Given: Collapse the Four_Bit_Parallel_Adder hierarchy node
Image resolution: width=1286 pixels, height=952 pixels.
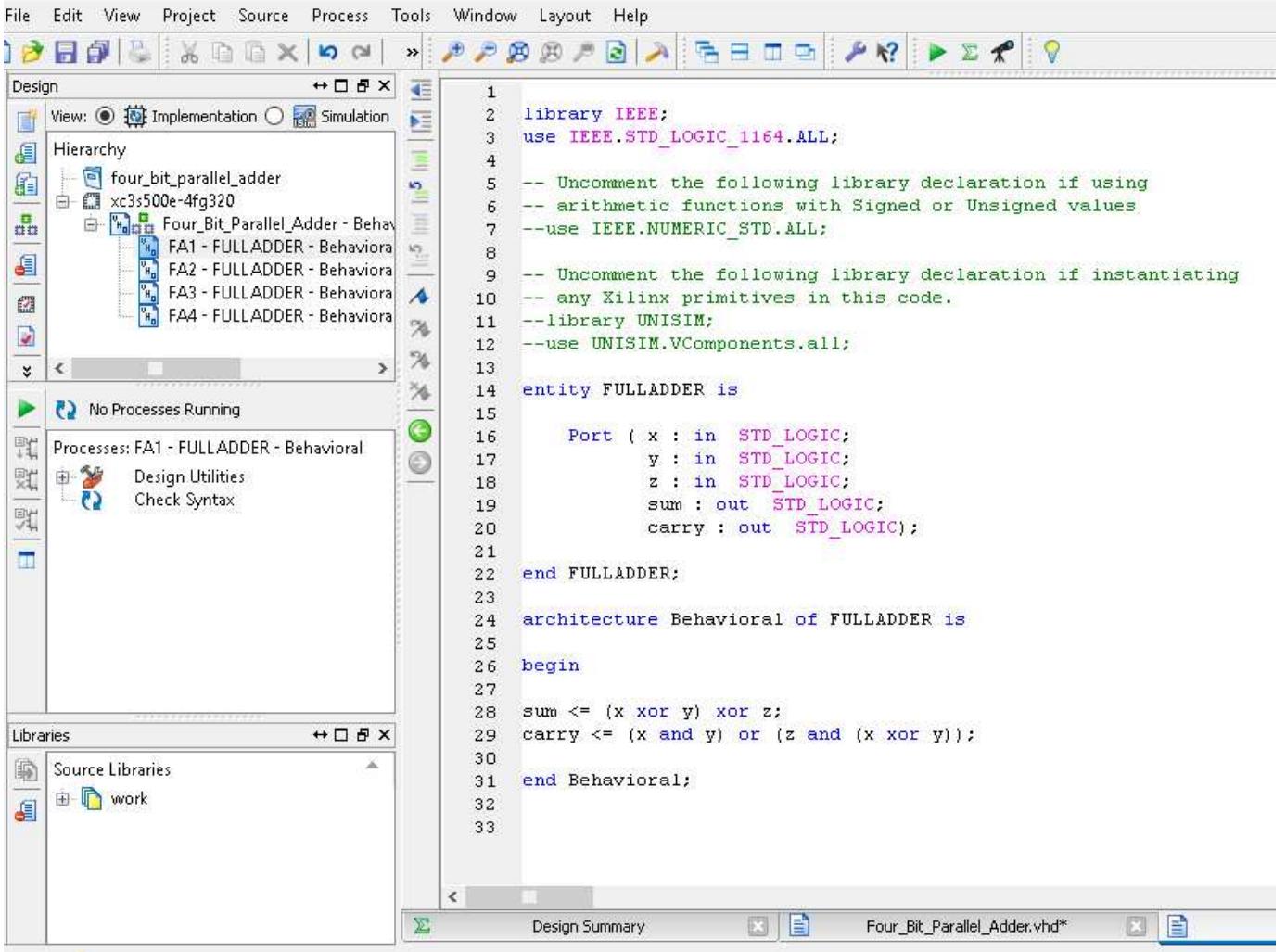Looking at the screenshot, I should click(x=91, y=224).
